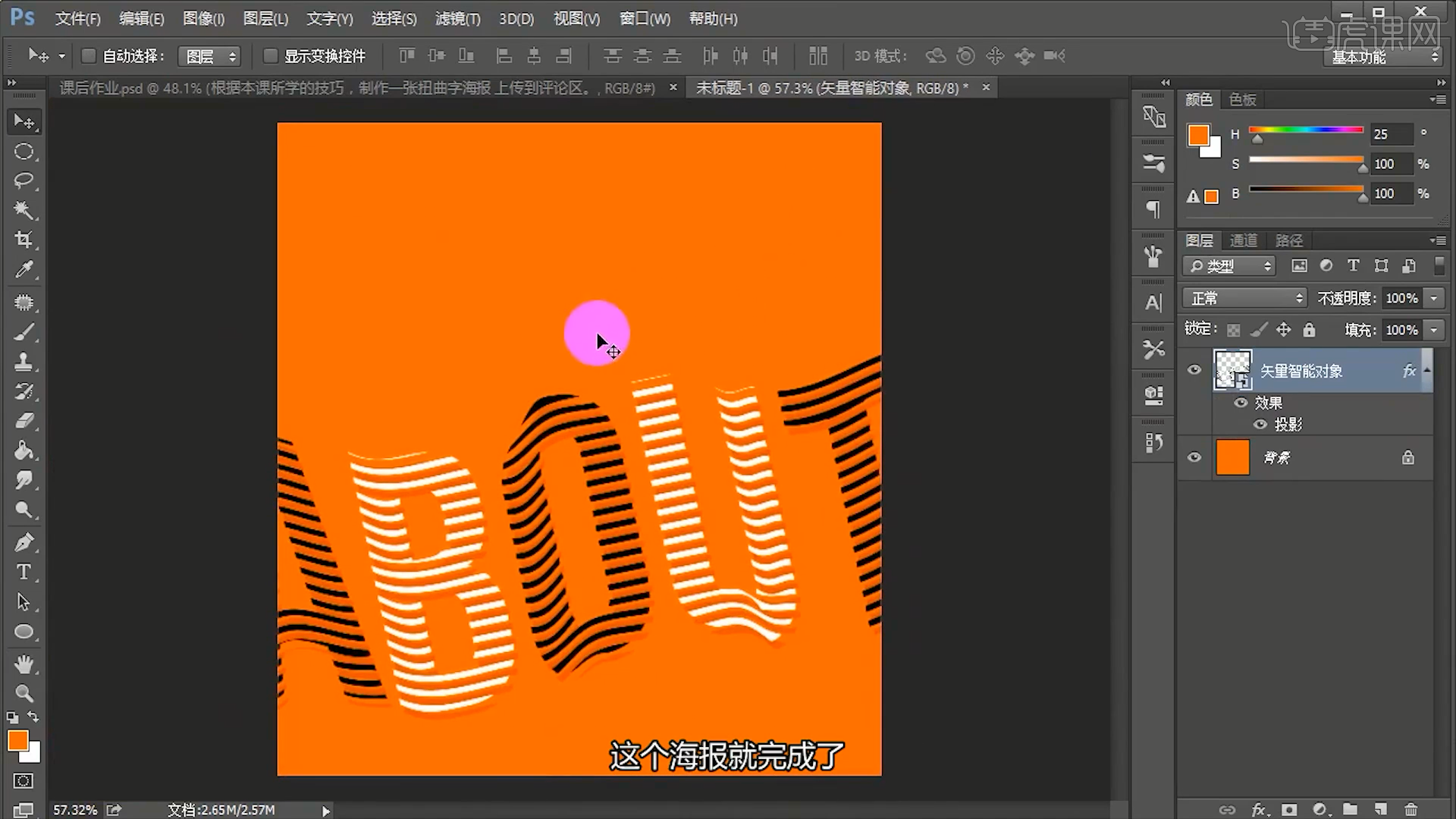1456x819 pixels.
Task: Open the 图像 menu
Action: tap(203, 19)
